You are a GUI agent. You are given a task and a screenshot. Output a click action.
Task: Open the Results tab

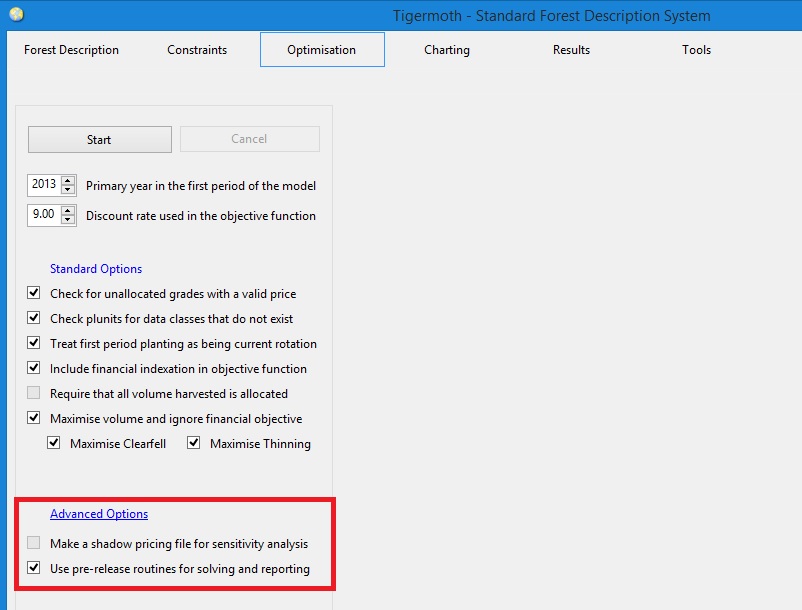click(x=571, y=50)
